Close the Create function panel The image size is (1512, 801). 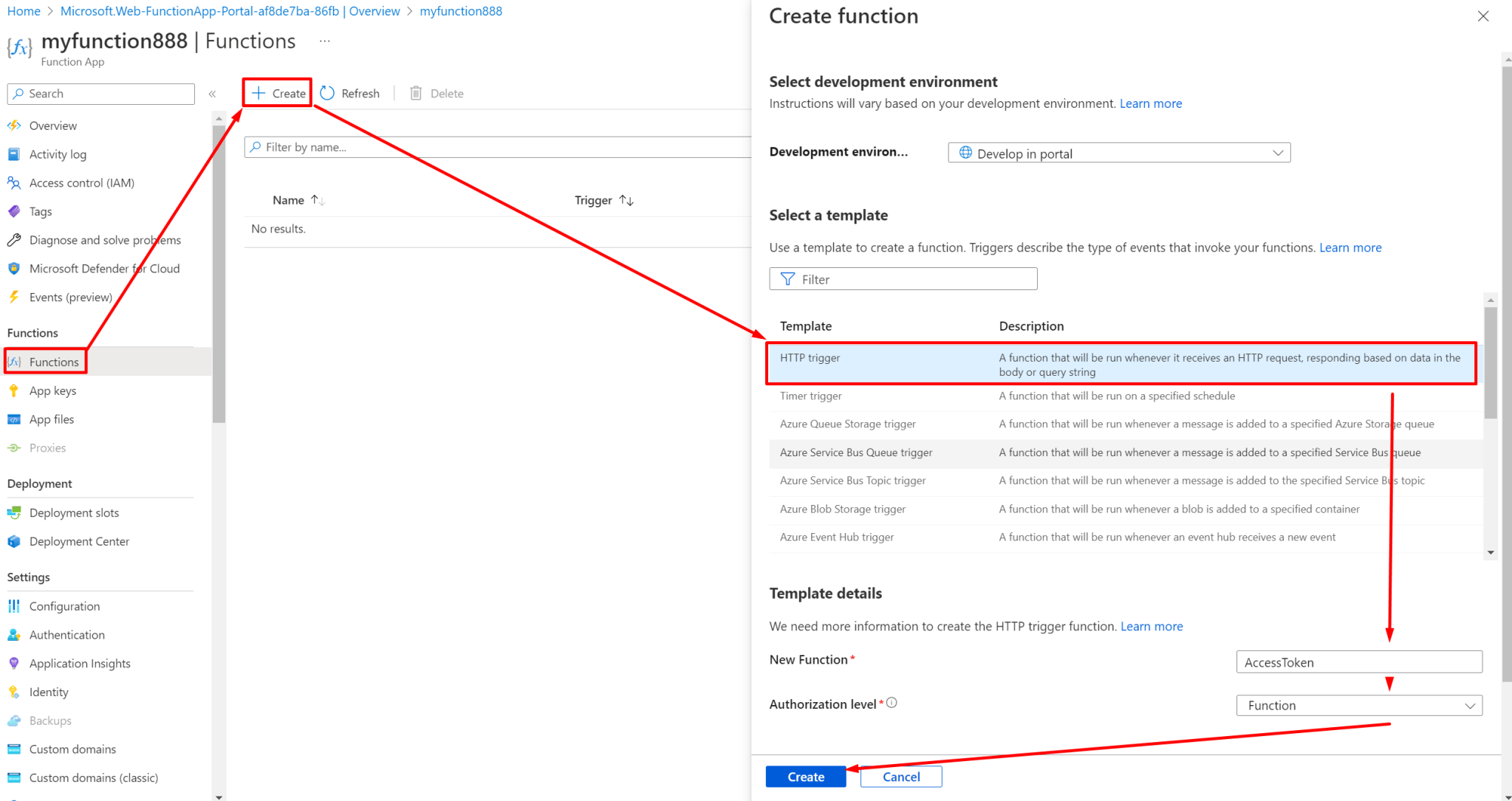(x=1482, y=16)
